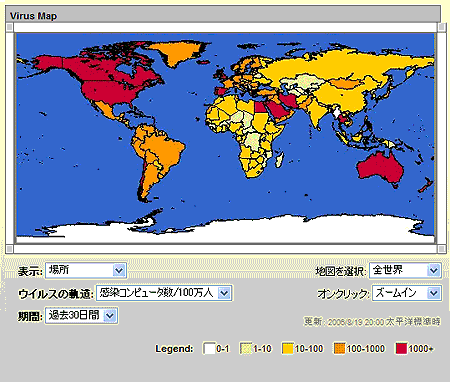Open the 表示 dropdown showing 場所
This screenshot has height=382, width=450.
click(x=86, y=270)
